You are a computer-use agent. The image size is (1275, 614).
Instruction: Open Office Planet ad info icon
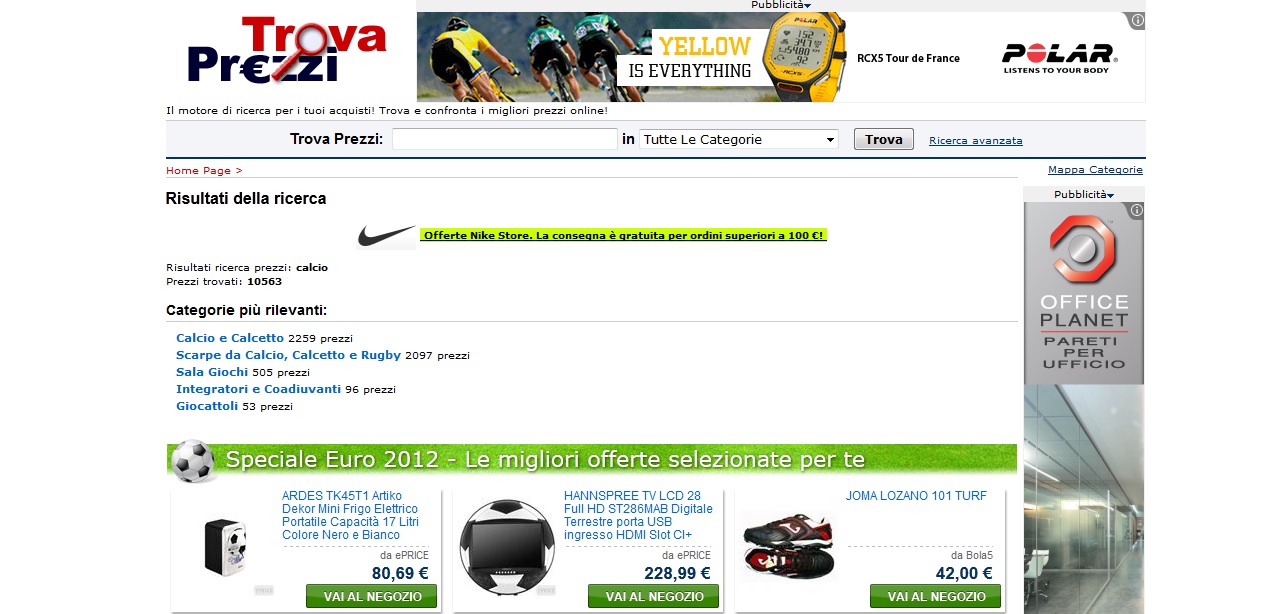click(x=1136, y=210)
